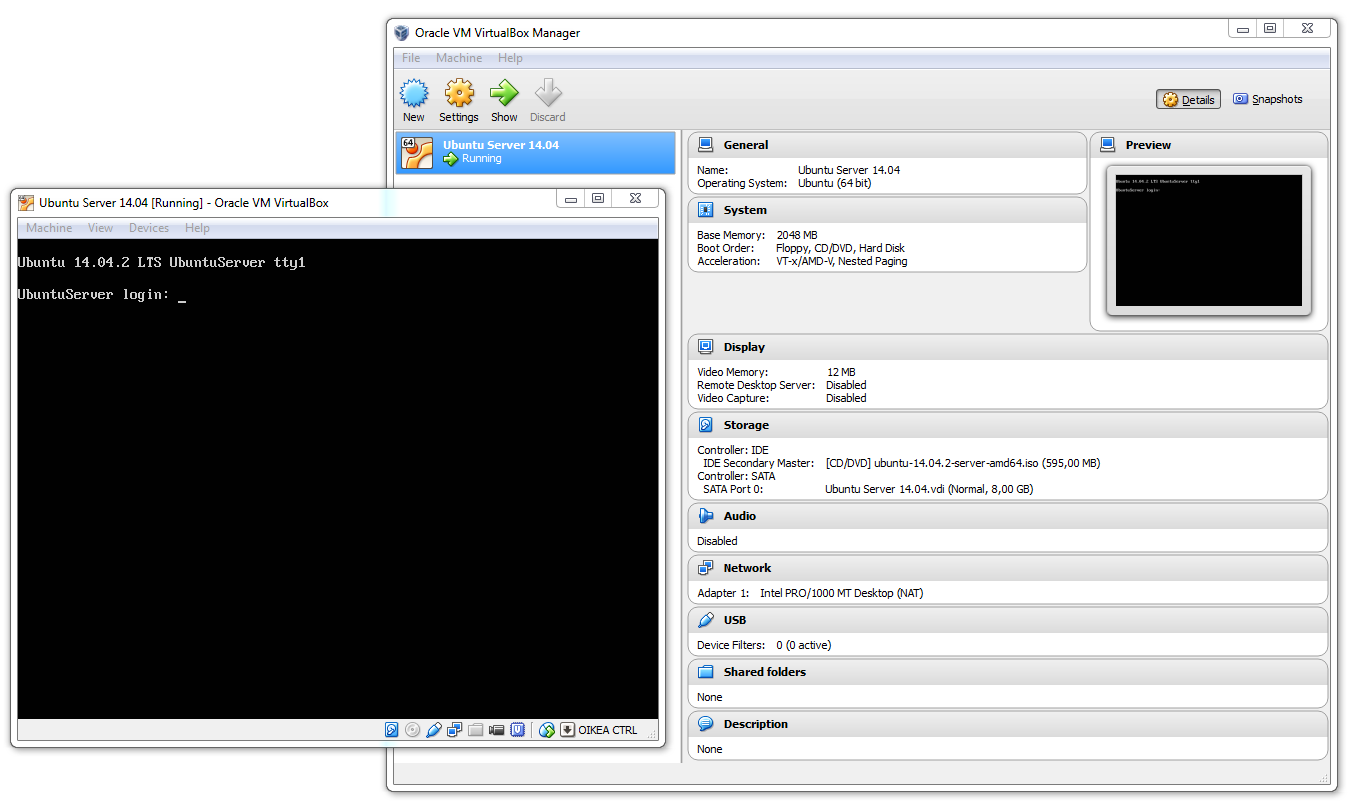Click the Description speech bubble icon
Image resolution: width=1348 pixels, height=805 pixels.
tap(706, 724)
